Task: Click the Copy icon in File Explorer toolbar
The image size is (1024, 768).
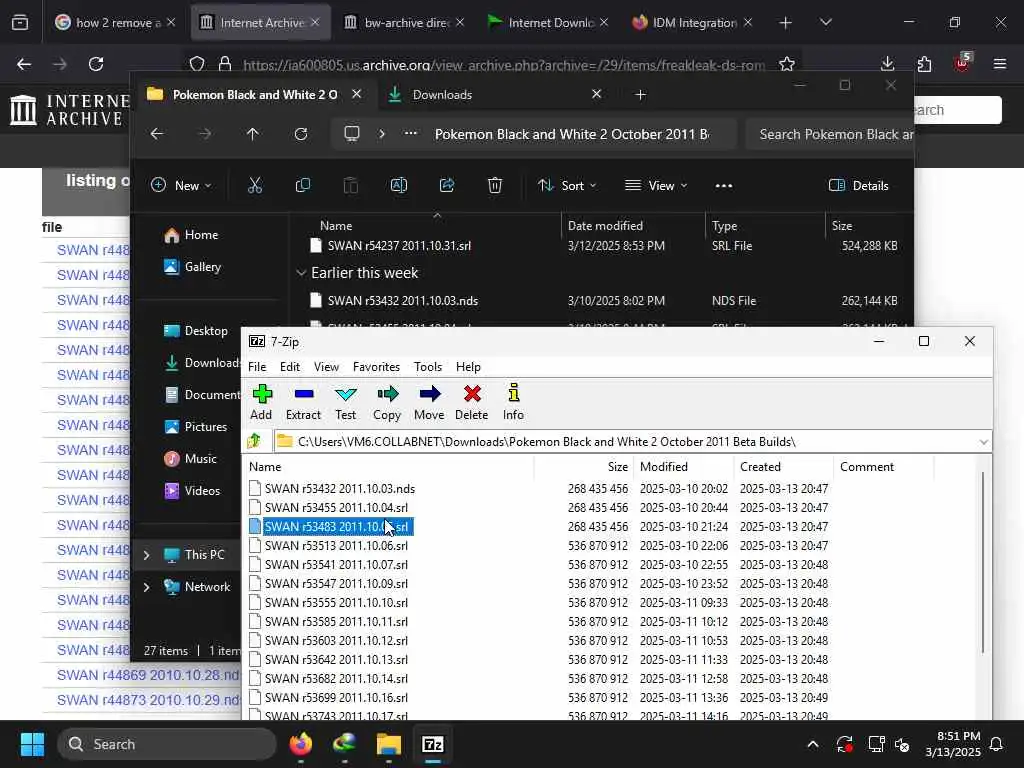Action: (x=302, y=185)
